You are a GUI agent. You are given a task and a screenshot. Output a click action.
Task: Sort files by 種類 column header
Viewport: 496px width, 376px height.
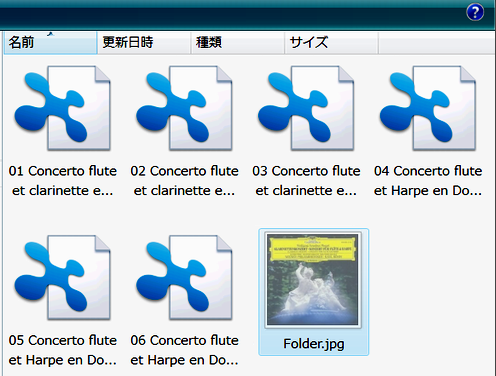(x=238, y=43)
